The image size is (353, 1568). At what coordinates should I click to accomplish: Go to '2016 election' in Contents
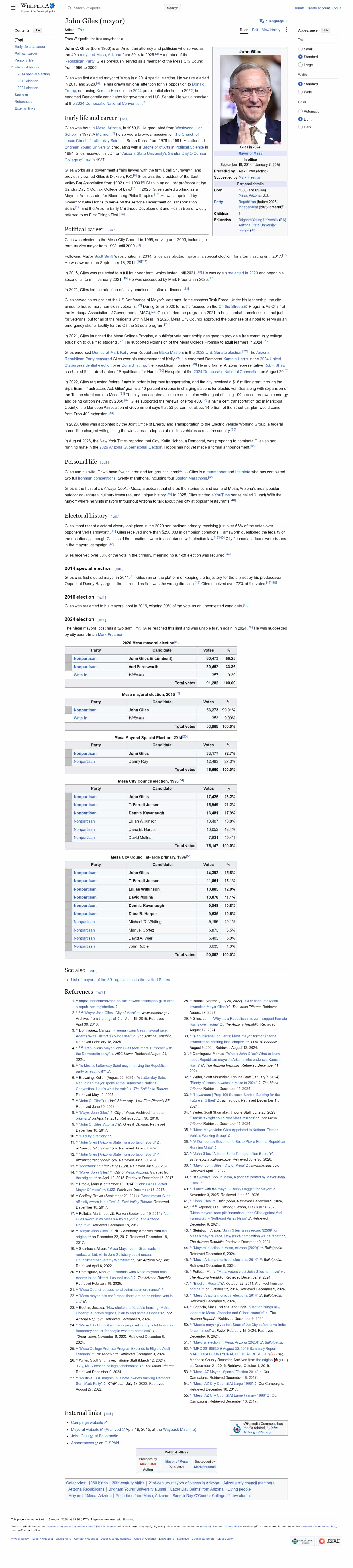pyautogui.click(x=27, y=81)
